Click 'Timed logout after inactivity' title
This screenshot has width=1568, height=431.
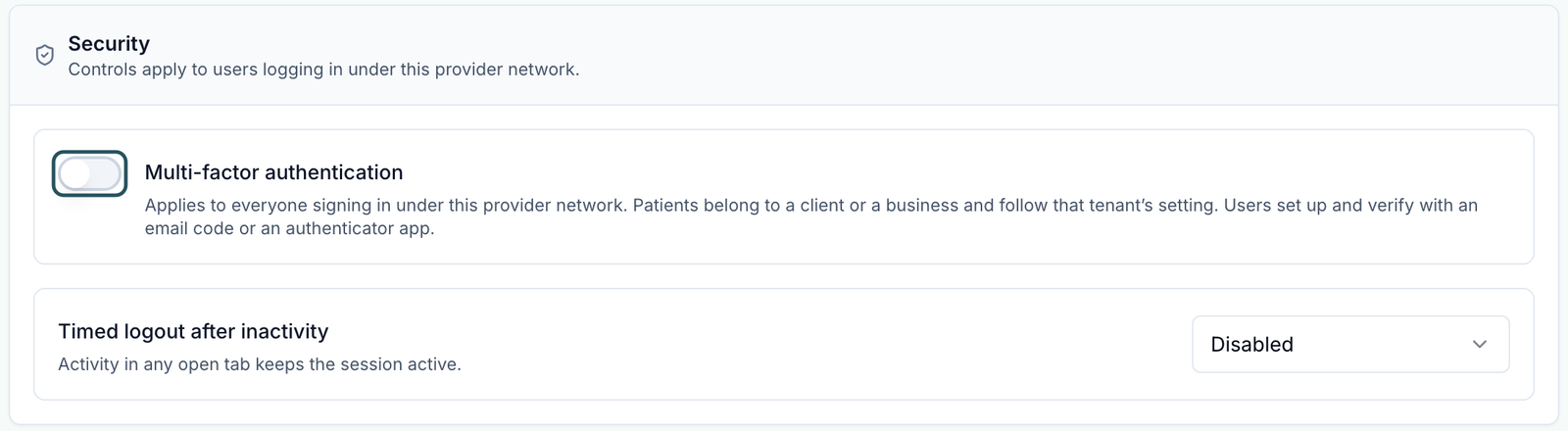[193, 331]
